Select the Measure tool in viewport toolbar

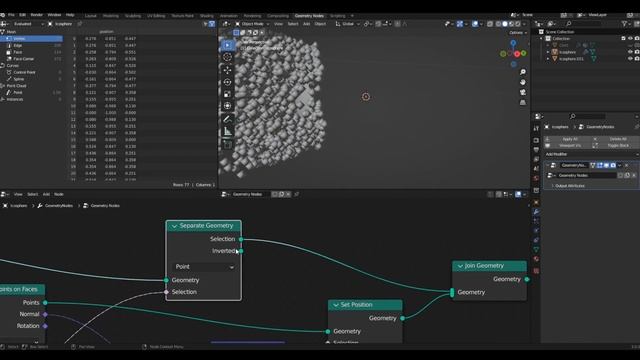tap(227, 131)
